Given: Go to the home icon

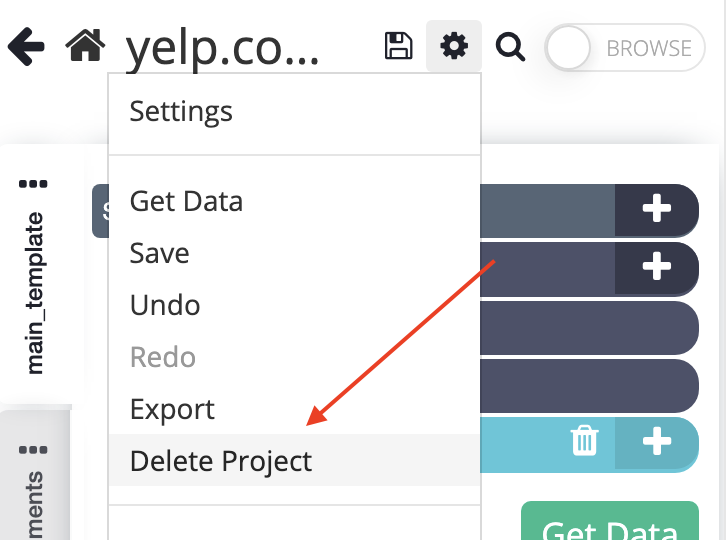Looking at the screenshot, I should [x=85, y=45].
